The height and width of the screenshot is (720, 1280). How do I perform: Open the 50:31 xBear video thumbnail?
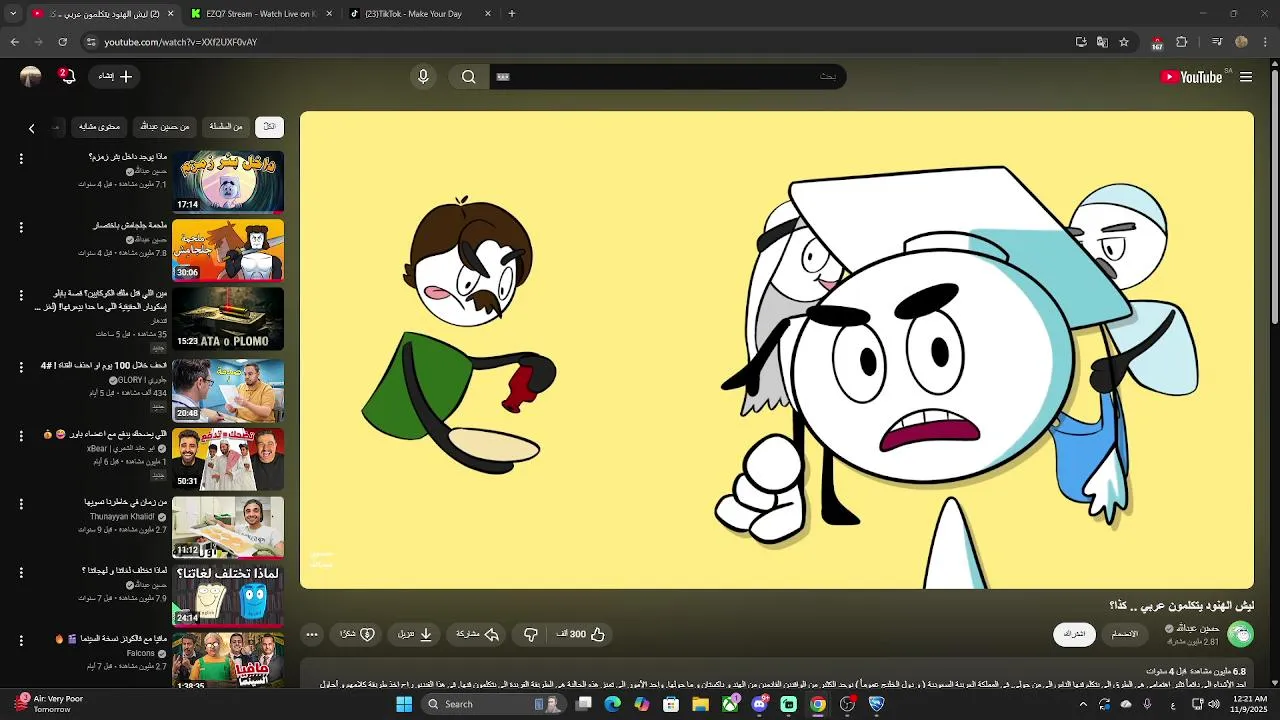(x=228, y=459)
